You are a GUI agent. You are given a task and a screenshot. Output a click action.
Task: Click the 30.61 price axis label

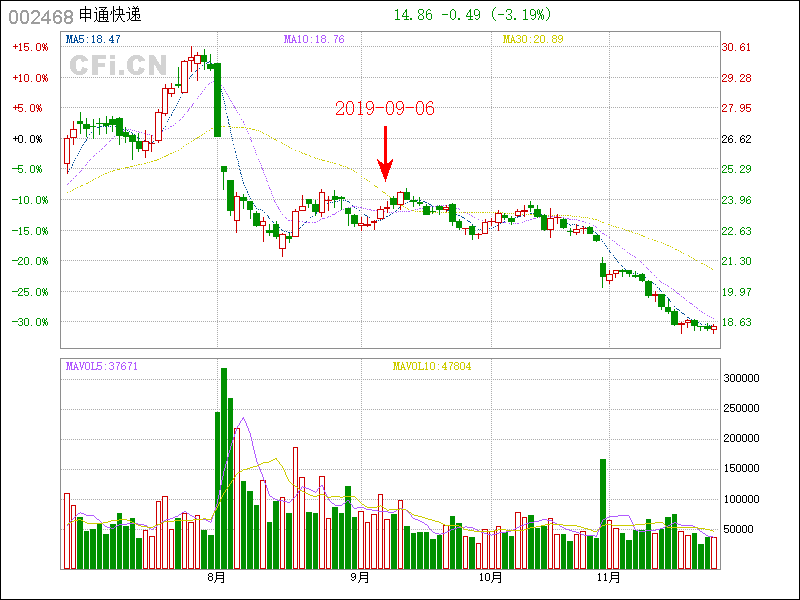pos(736,47)
